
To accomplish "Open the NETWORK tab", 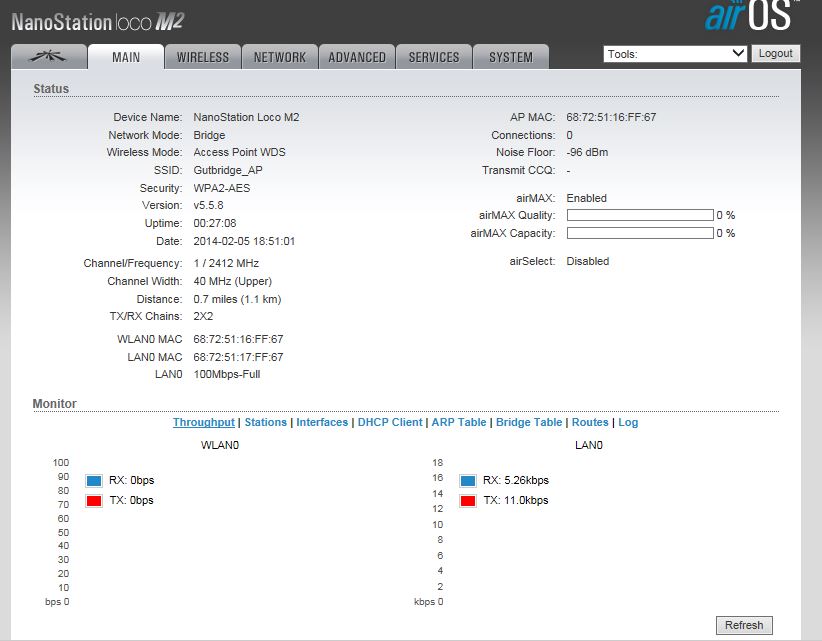I will point(280,57).
